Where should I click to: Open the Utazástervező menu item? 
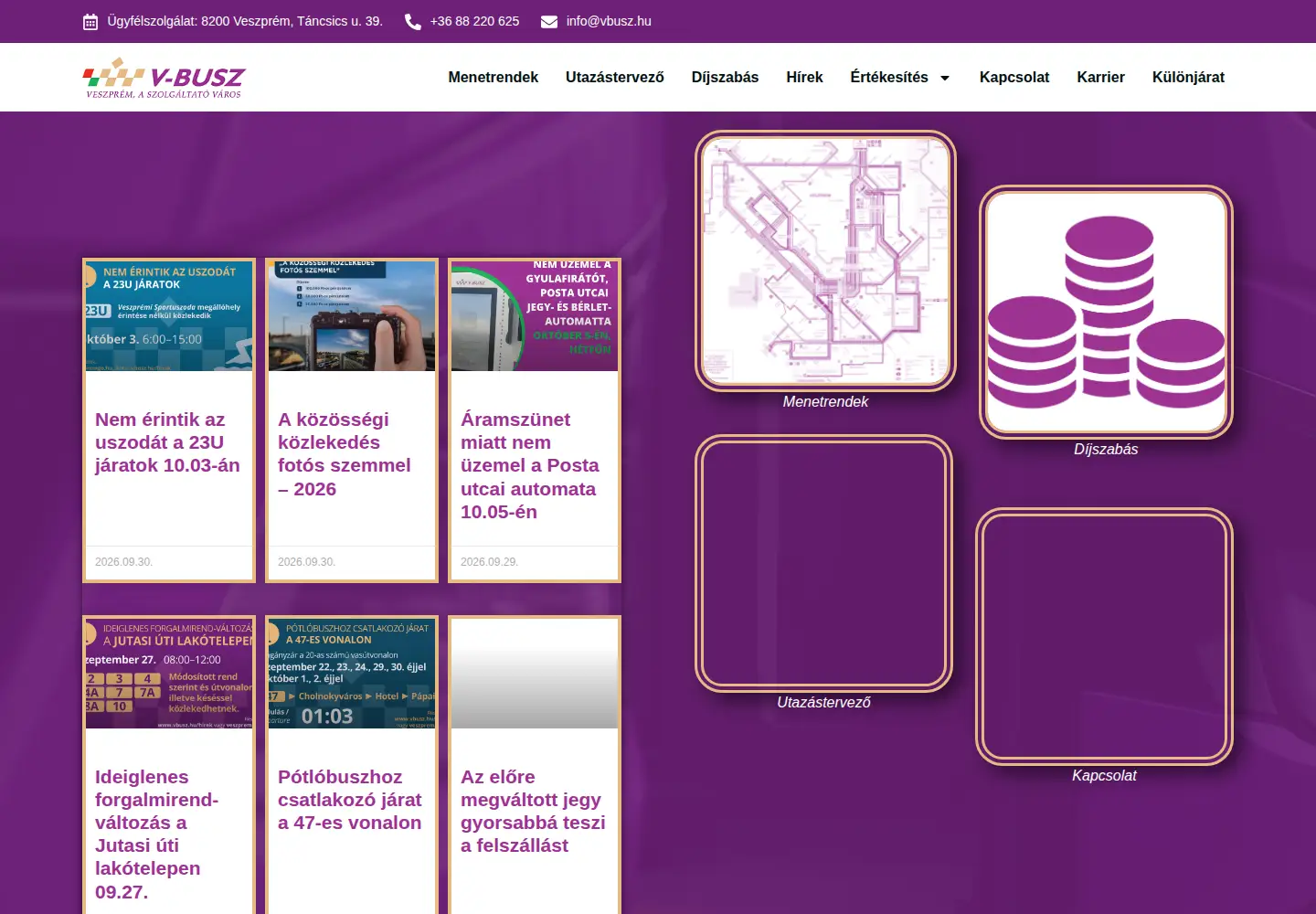[615, 78]
